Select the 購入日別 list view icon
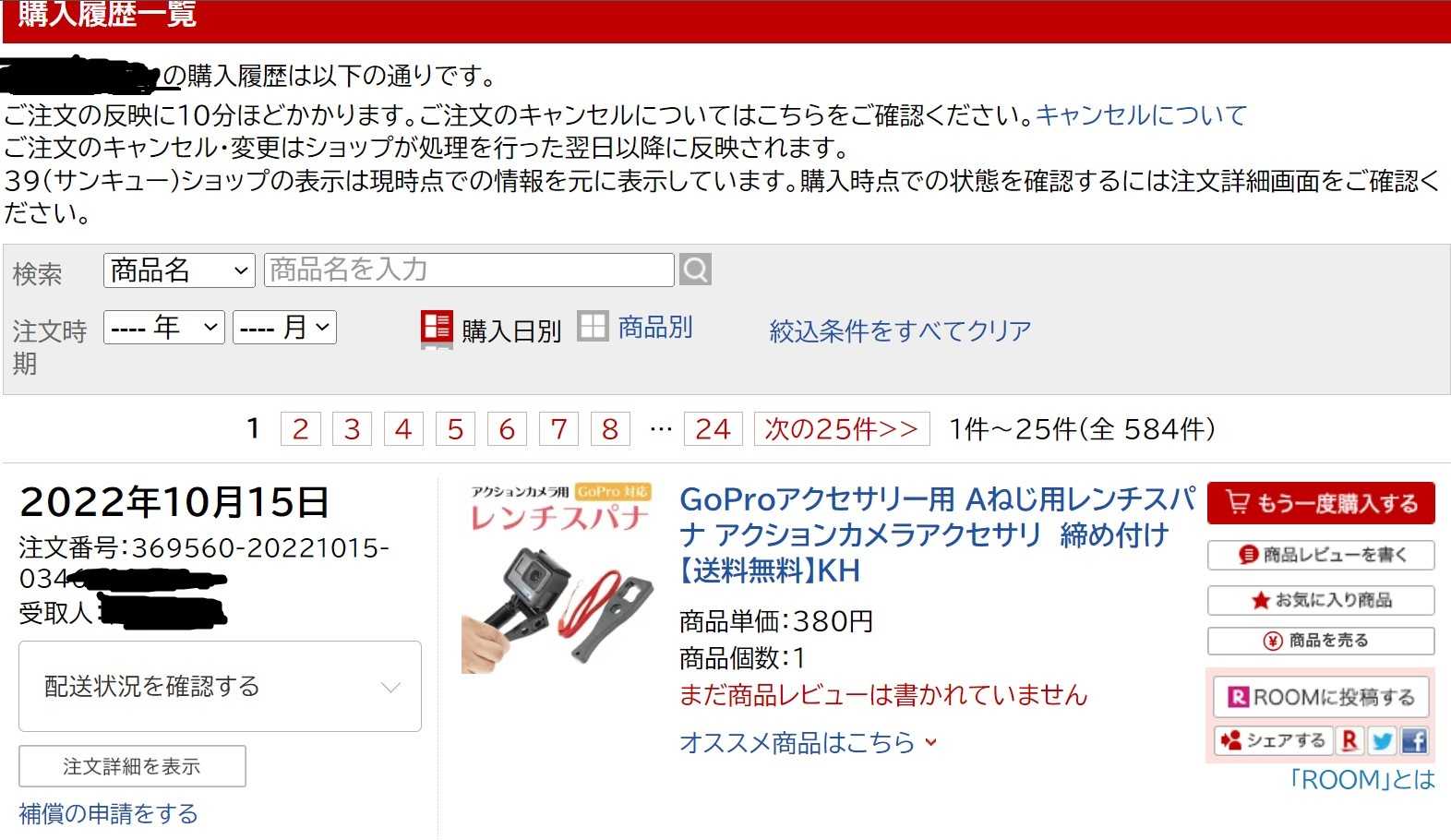This screenshot has height=840, width=1451. point(437,329)
